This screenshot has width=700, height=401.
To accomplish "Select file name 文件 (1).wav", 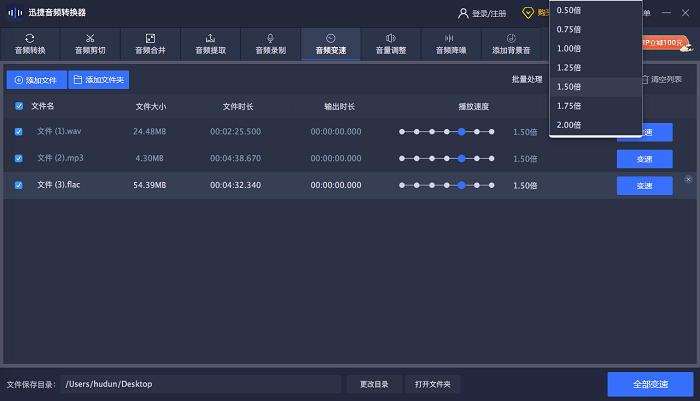I will click(x=59, y=131).
